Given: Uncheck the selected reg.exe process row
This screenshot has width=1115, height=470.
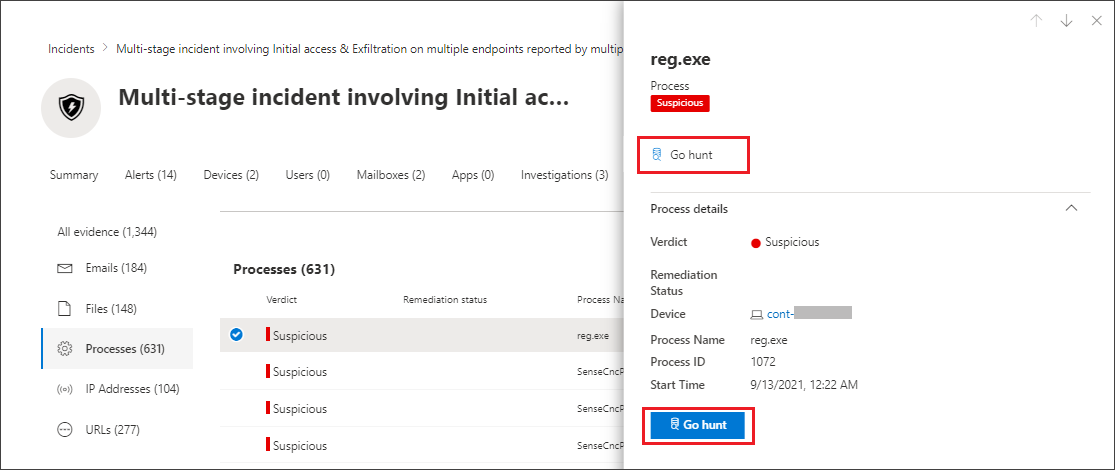Looking at the screenshot, I should (x=237, y=335).
